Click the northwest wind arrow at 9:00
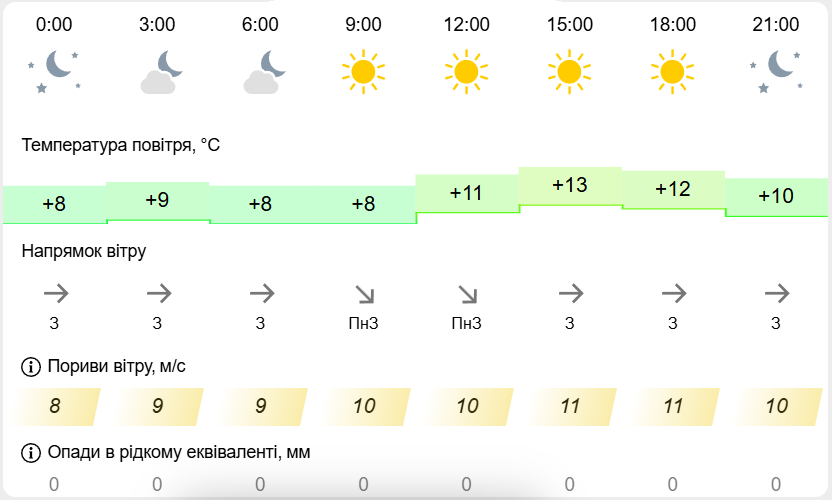 [x=363, y=293]
